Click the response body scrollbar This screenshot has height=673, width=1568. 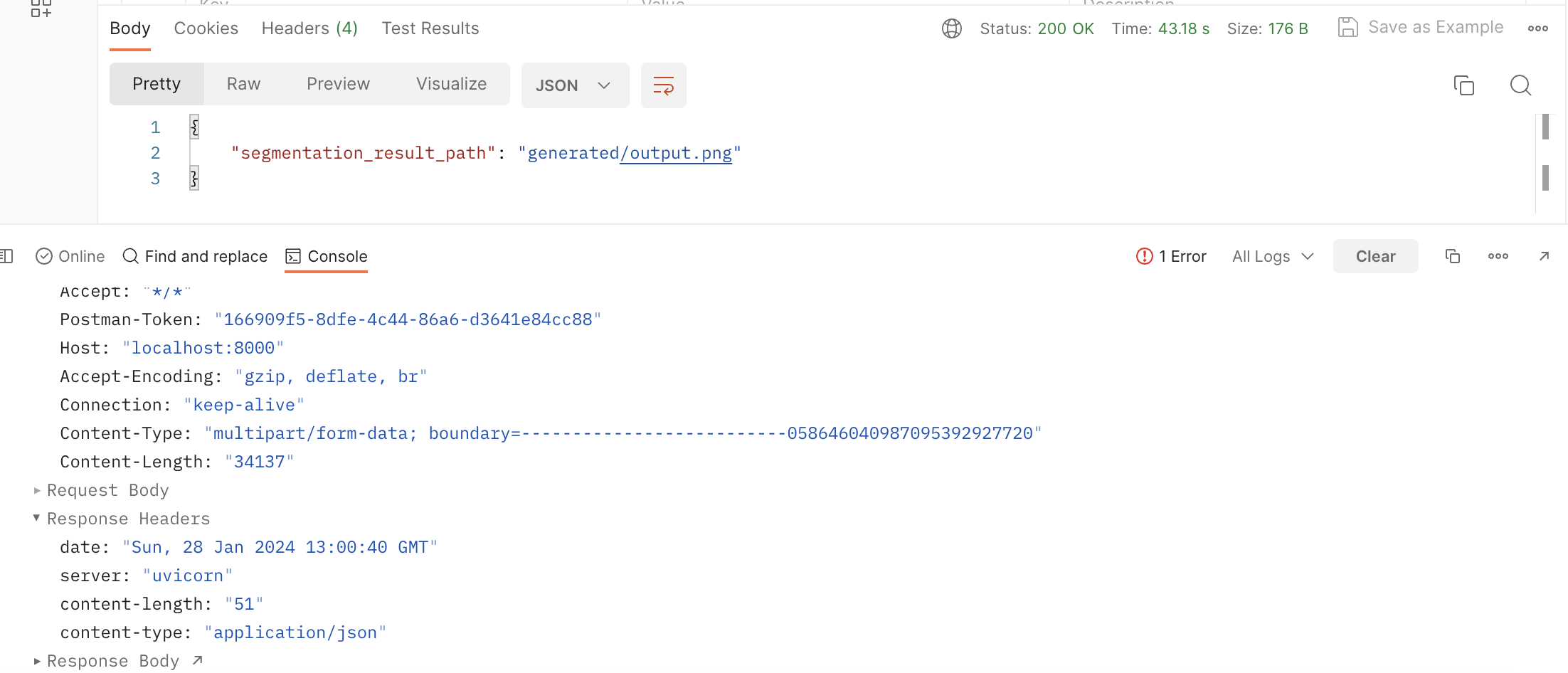tap(1545, 153)
